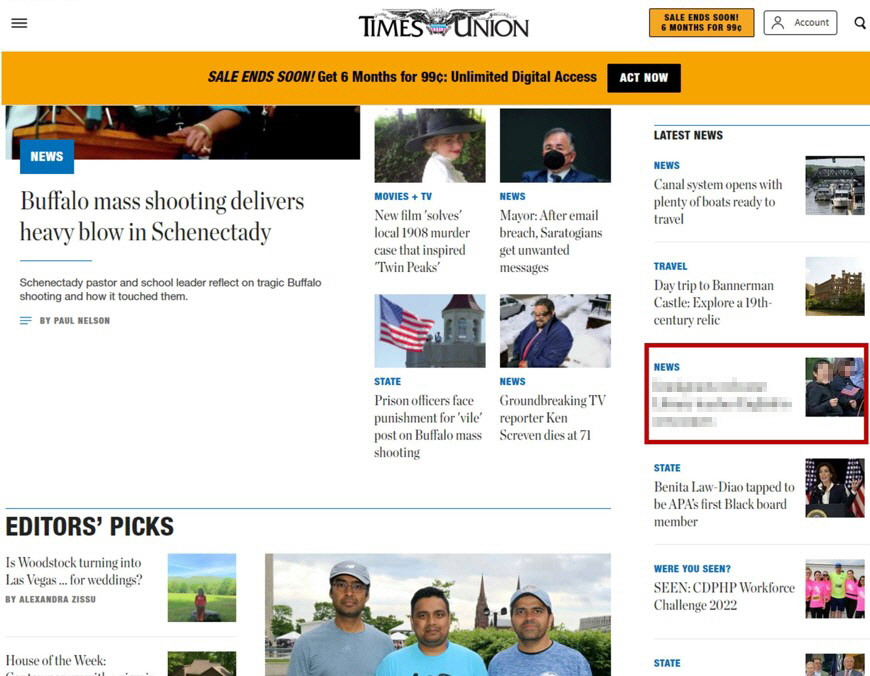Open the hamburger navigation menu
Viewport: 870px width, 676px height.
click(19, 23)
